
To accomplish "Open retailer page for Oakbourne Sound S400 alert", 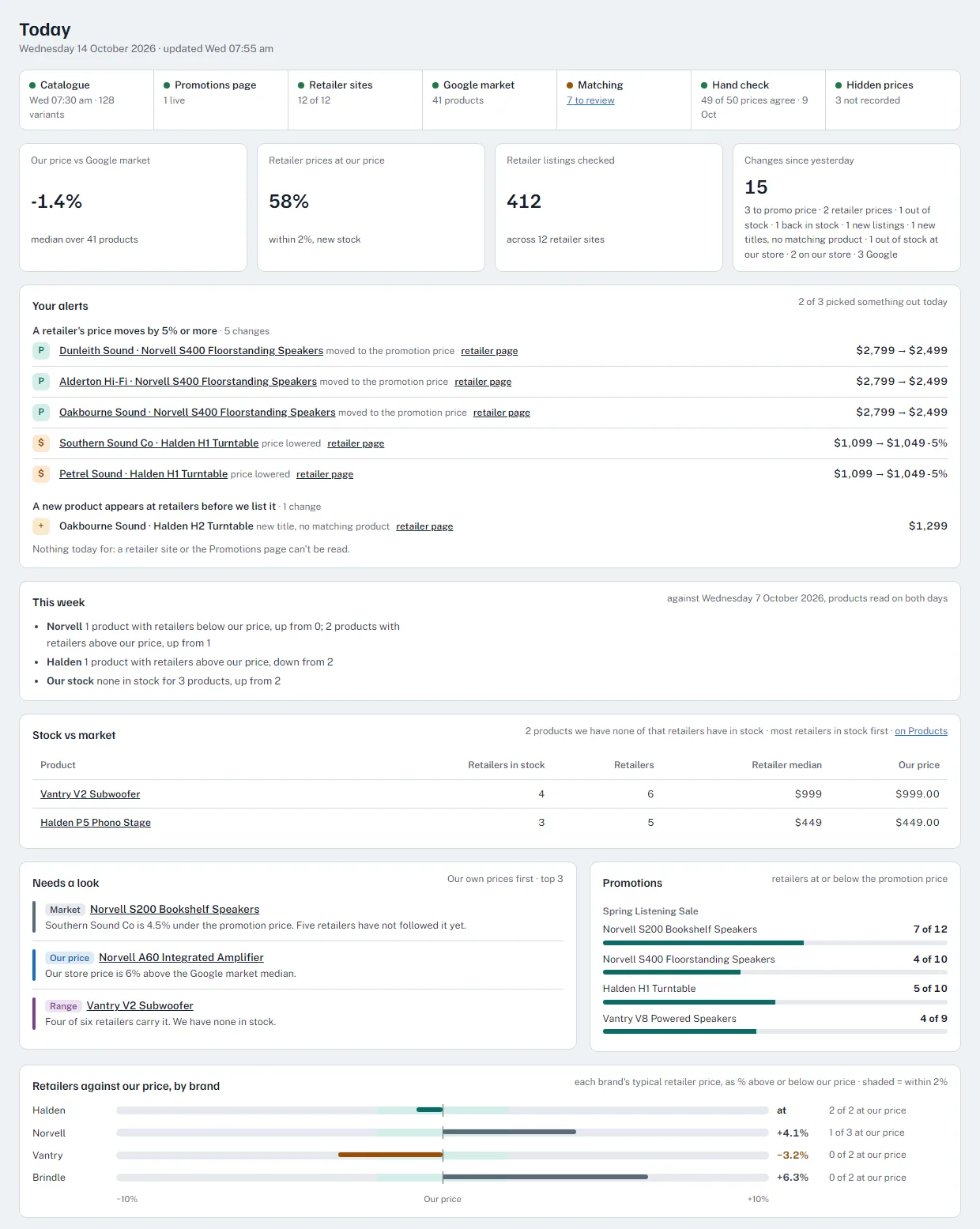I will [502, 413].
